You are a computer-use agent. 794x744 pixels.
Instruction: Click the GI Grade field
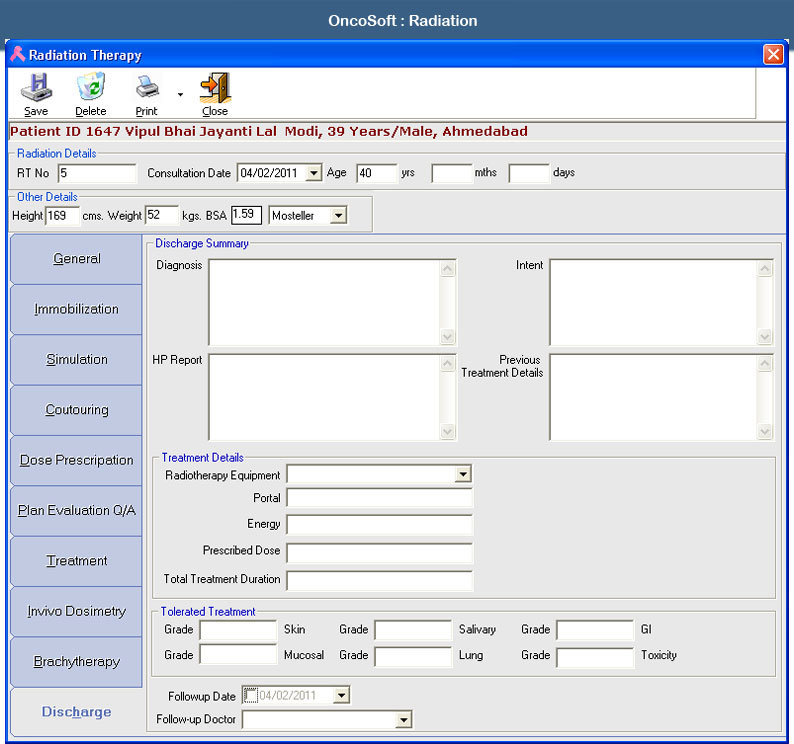(x=595, y=631)
